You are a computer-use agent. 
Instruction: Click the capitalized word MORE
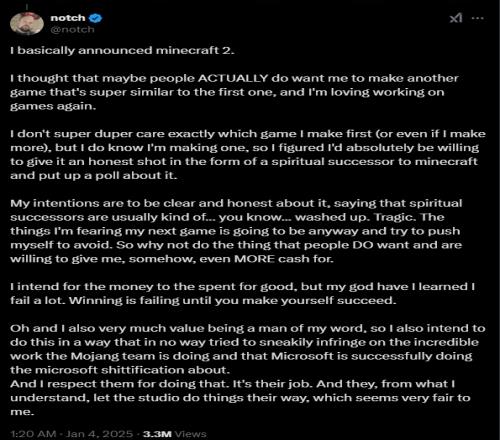tap(255, 259)
